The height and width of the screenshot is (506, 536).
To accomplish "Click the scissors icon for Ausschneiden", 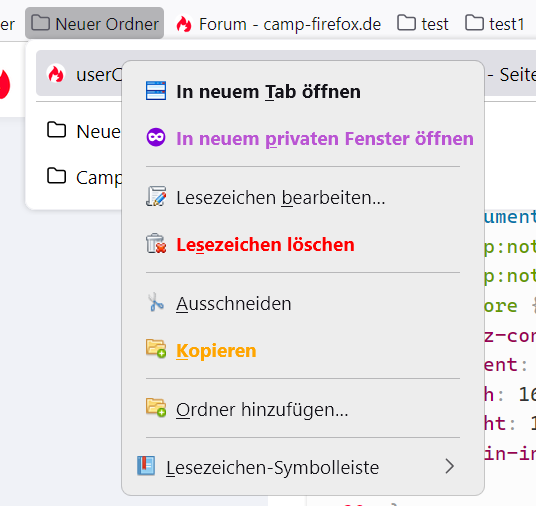I will (156, 302).
